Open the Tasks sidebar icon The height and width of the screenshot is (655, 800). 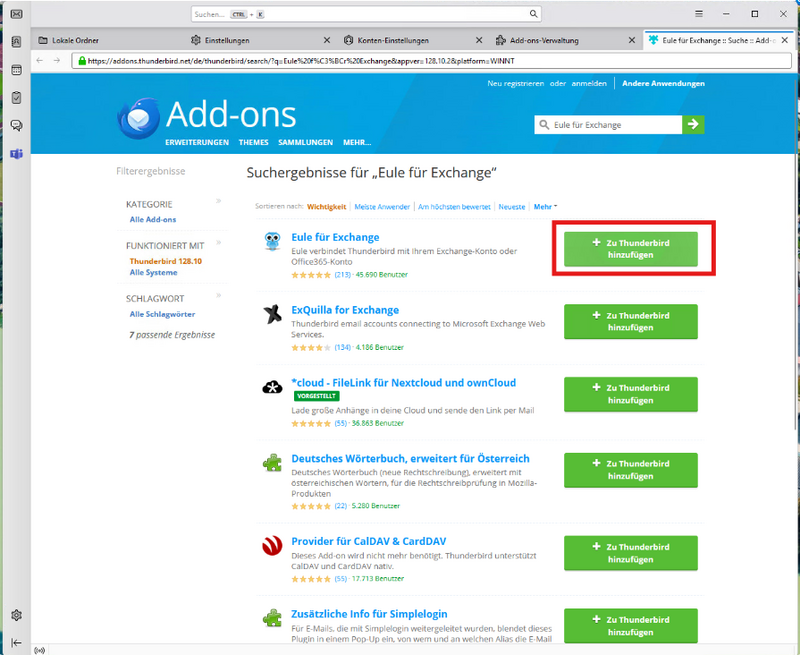tap(16, 97)
